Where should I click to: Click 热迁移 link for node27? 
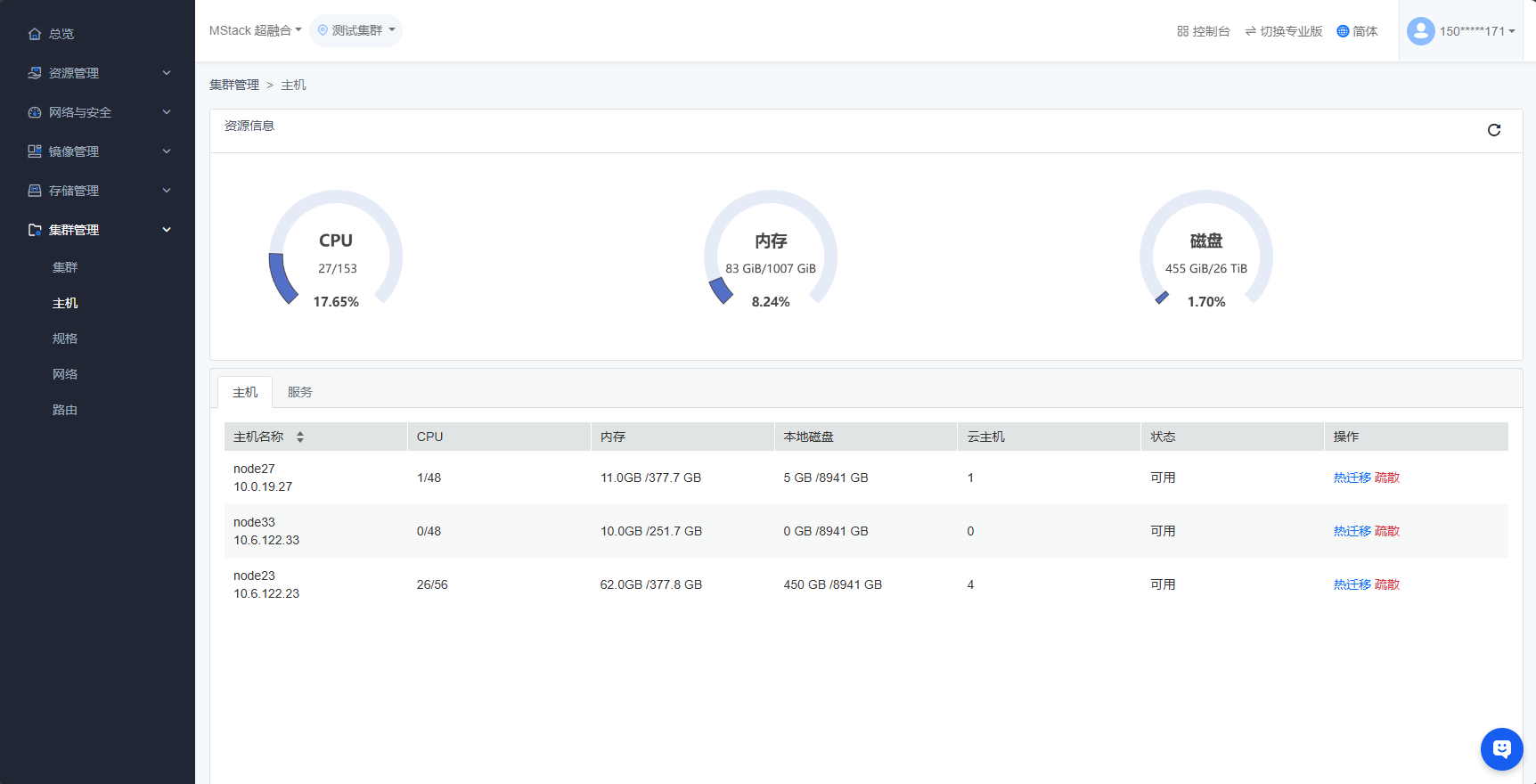tap(1352, 478)
